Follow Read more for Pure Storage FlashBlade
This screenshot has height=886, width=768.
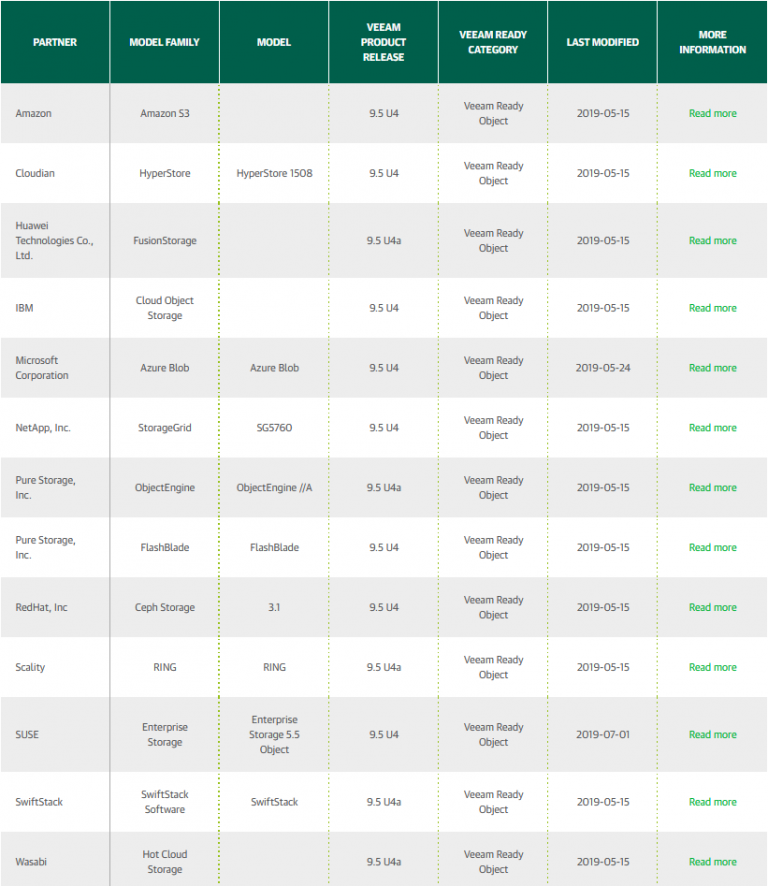pos(712,548)
